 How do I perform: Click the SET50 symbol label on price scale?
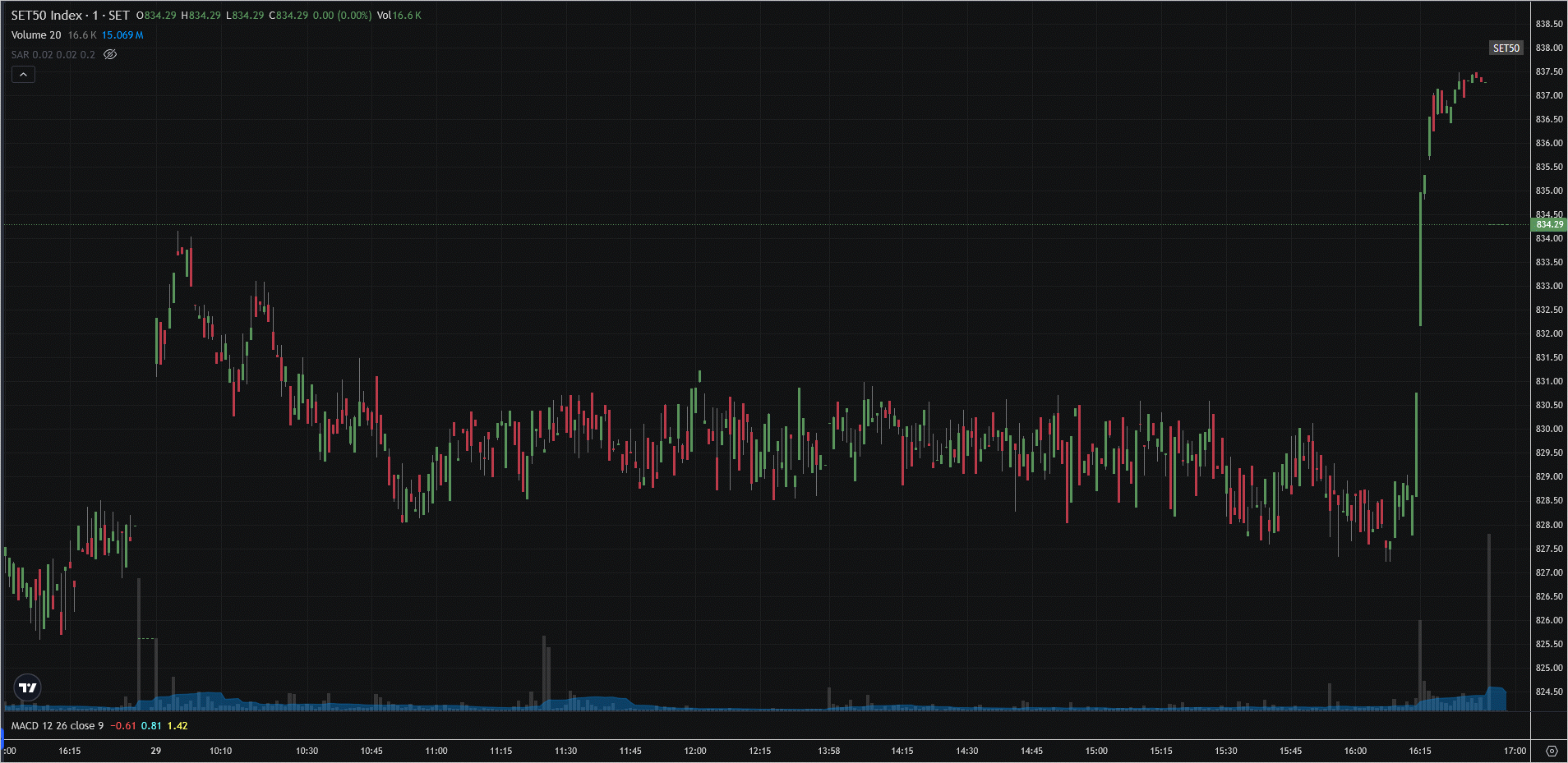coord(1506,48)
